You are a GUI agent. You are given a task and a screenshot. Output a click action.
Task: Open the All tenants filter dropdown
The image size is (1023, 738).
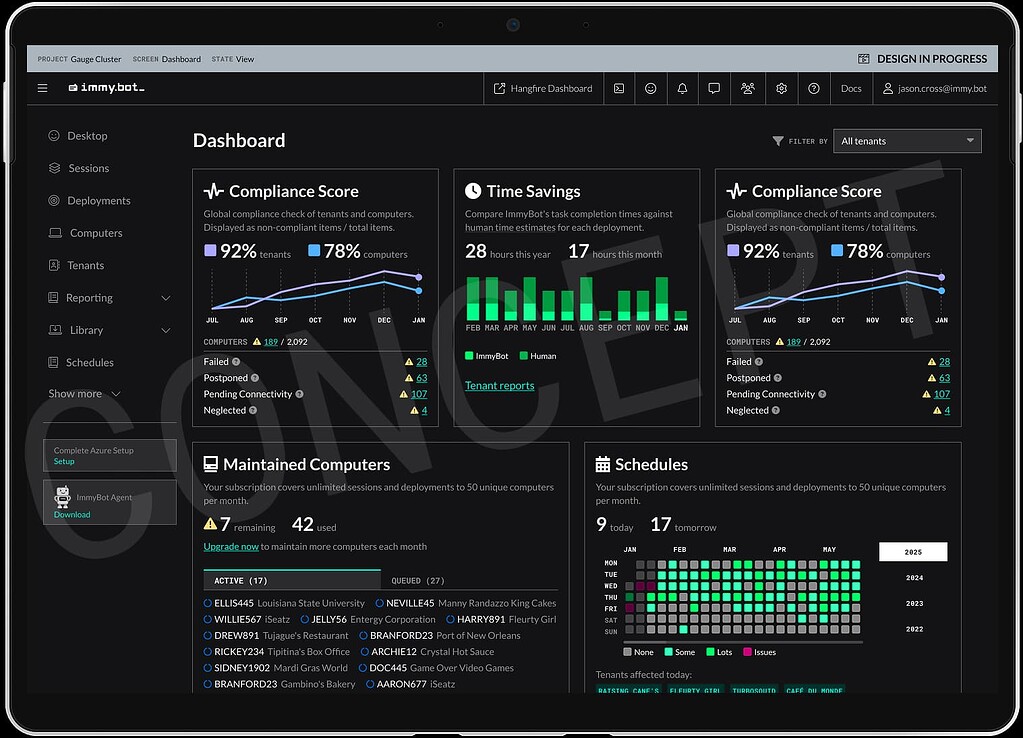906,140
